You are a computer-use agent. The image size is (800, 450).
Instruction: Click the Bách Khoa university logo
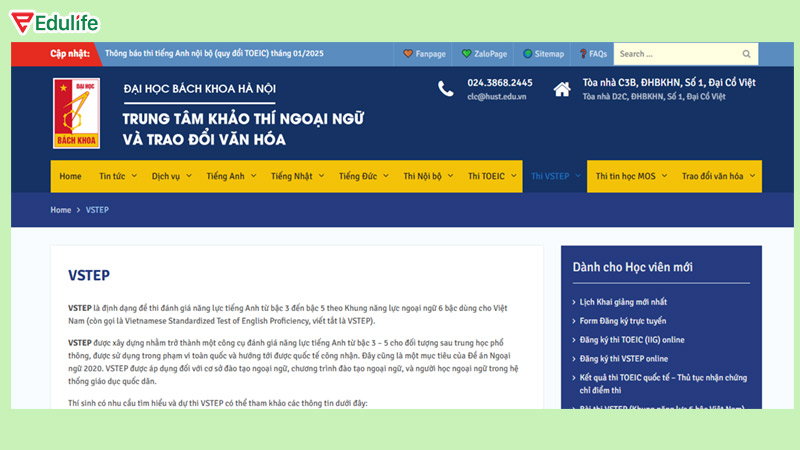77,113
